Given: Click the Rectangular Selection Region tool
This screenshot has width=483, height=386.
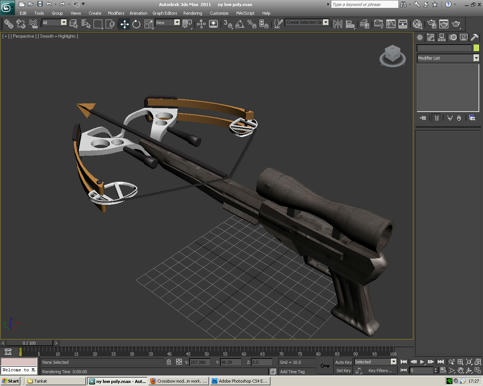Looking at the screenshot, I should tap(98, 24).
